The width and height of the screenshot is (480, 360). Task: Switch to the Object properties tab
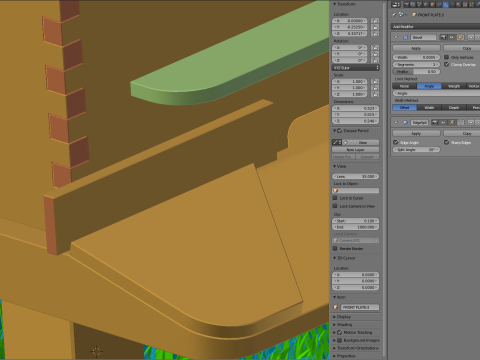click(432, 5)
